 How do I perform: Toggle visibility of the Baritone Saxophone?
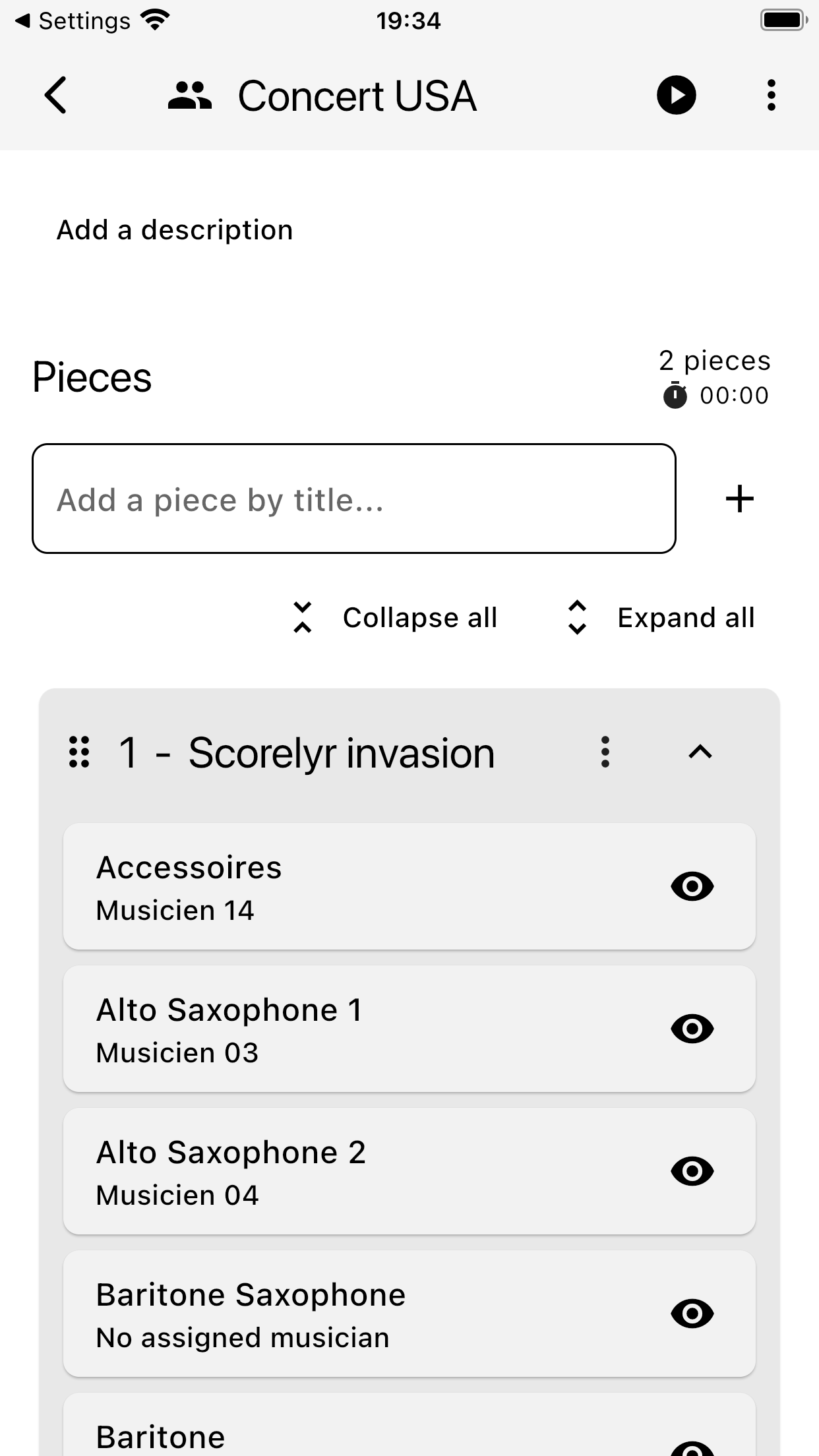692,1314
